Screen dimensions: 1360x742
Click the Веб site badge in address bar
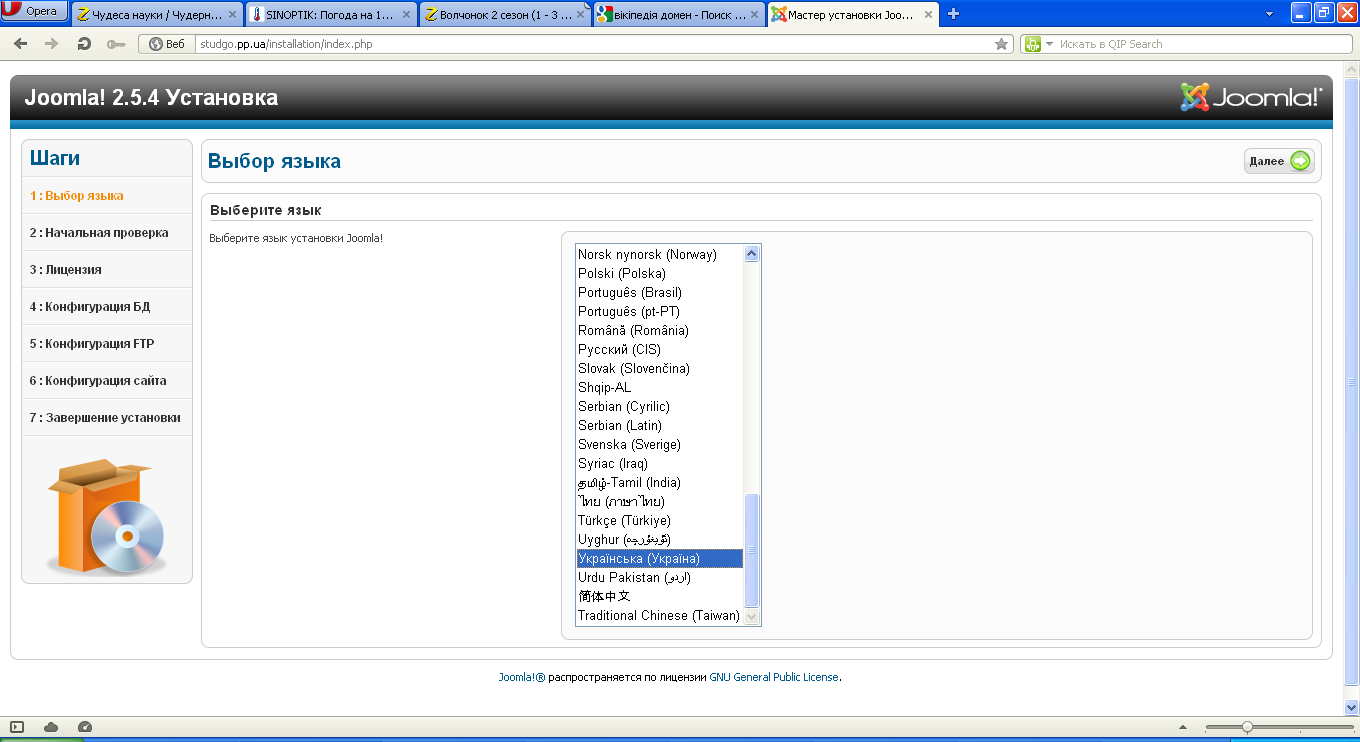[167, 44]
